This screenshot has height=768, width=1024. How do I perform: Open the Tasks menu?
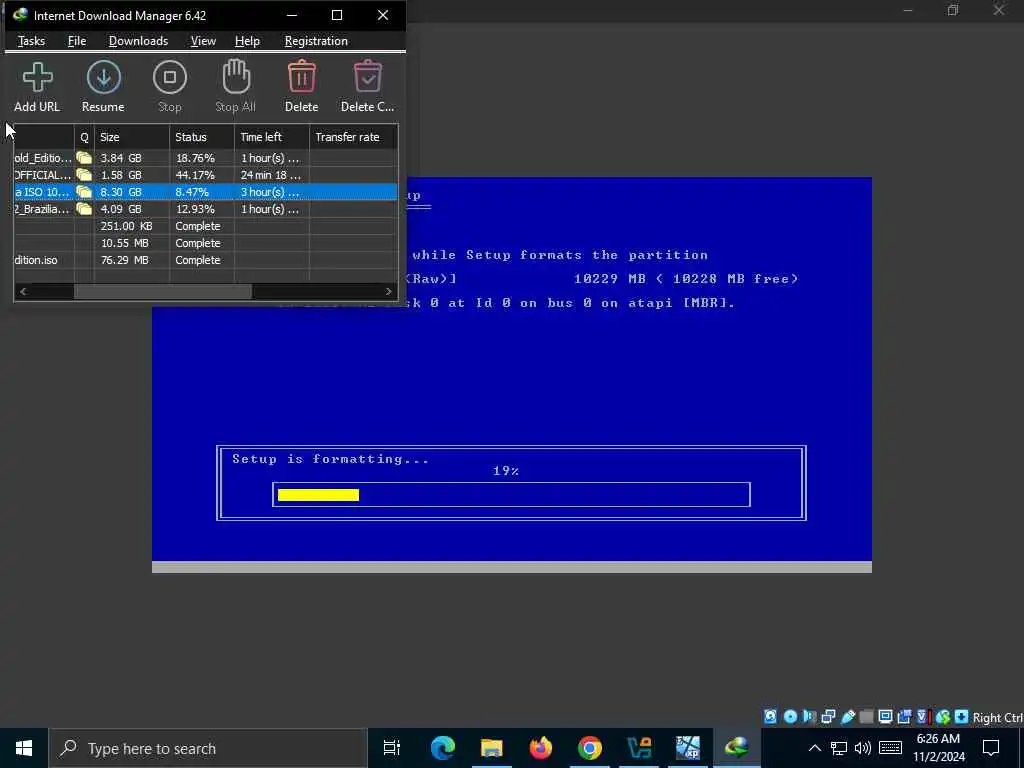pyautogui.click(x=31, y=40)
